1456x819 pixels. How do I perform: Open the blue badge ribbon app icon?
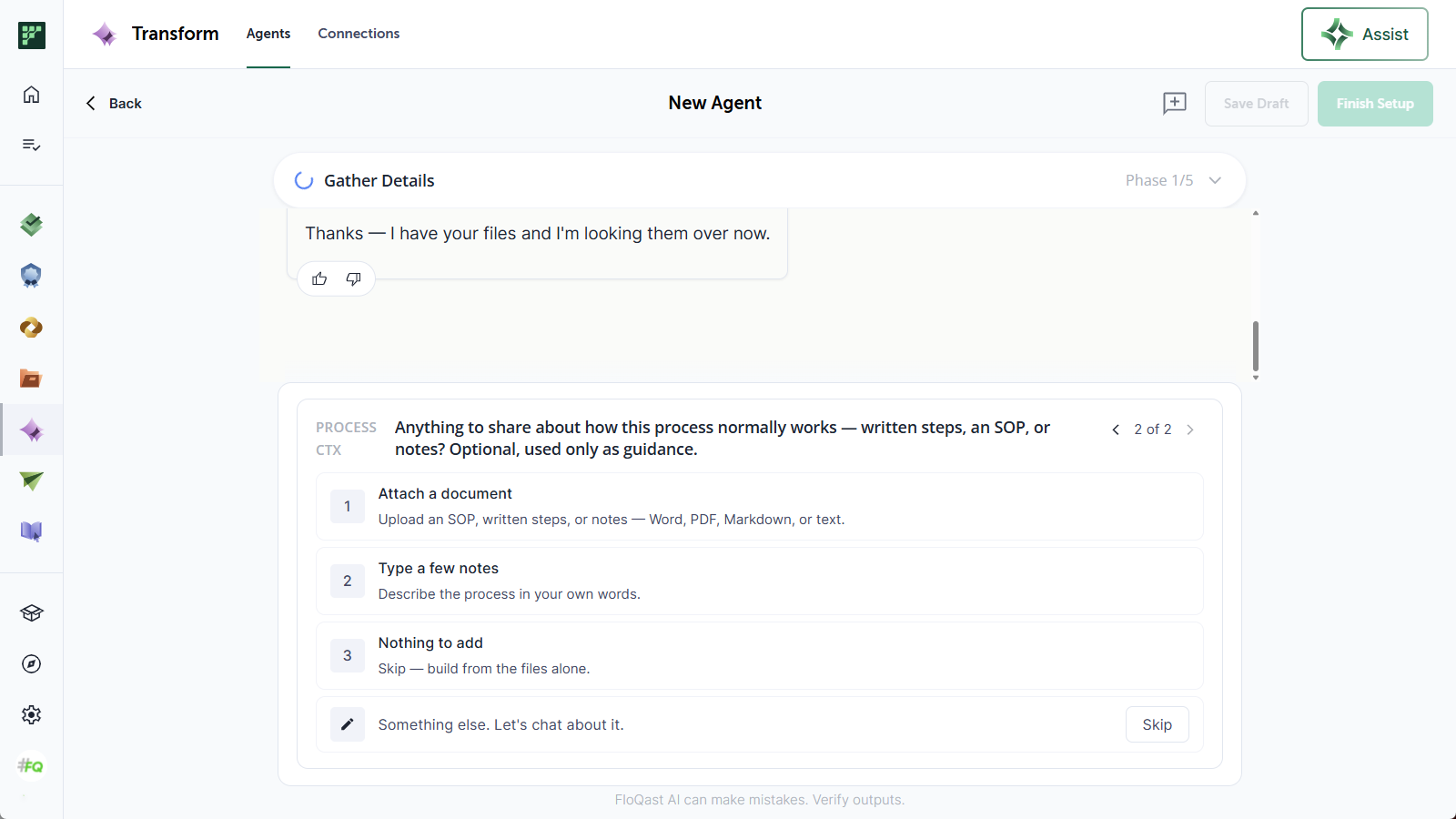(32, 276)
